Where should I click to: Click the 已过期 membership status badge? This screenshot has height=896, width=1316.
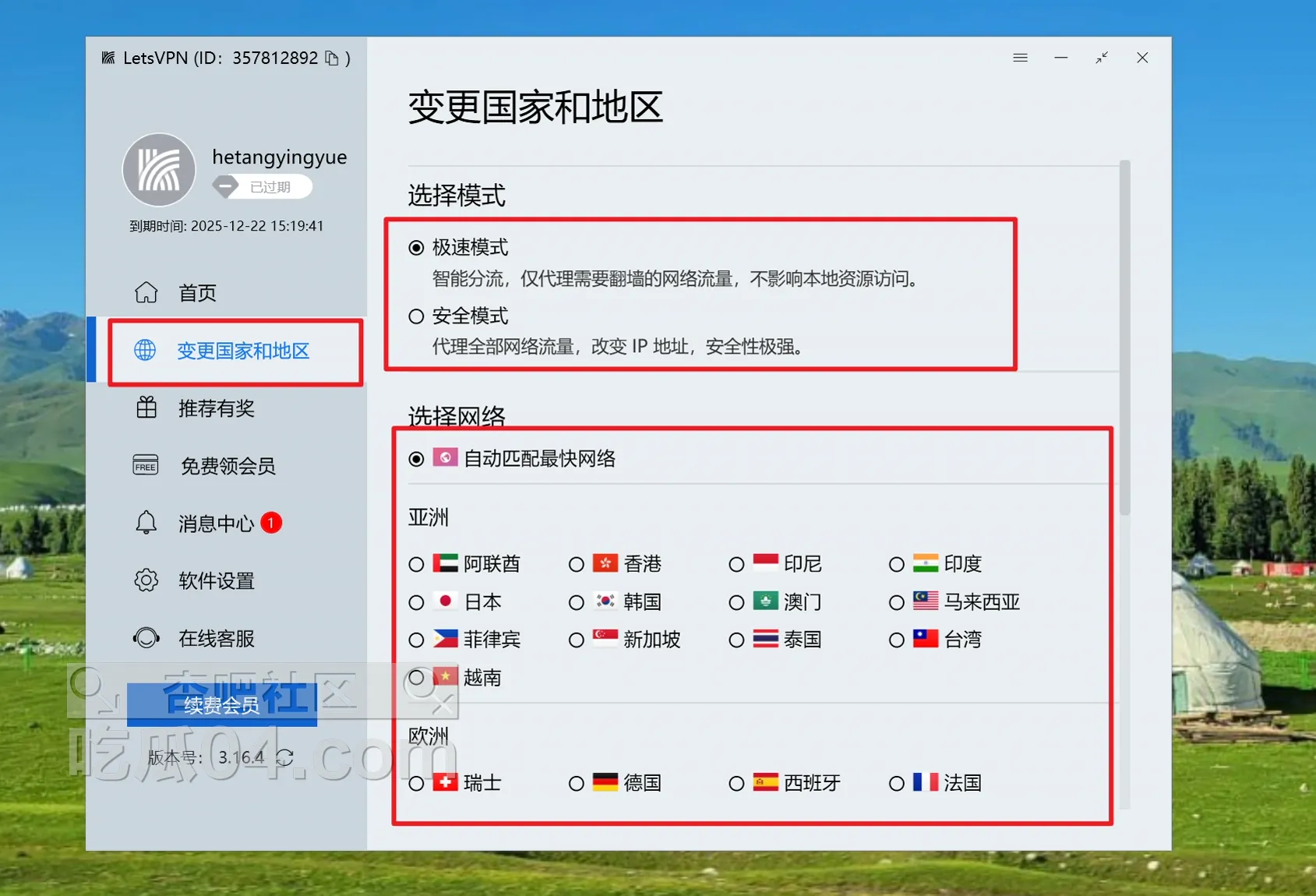262,187
